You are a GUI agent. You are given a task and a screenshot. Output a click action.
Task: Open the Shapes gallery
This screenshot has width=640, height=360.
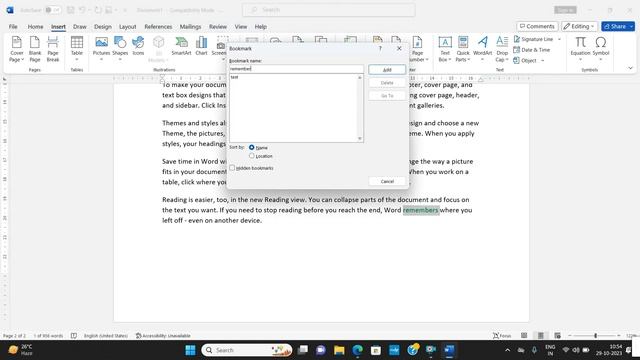click(120, 49)
